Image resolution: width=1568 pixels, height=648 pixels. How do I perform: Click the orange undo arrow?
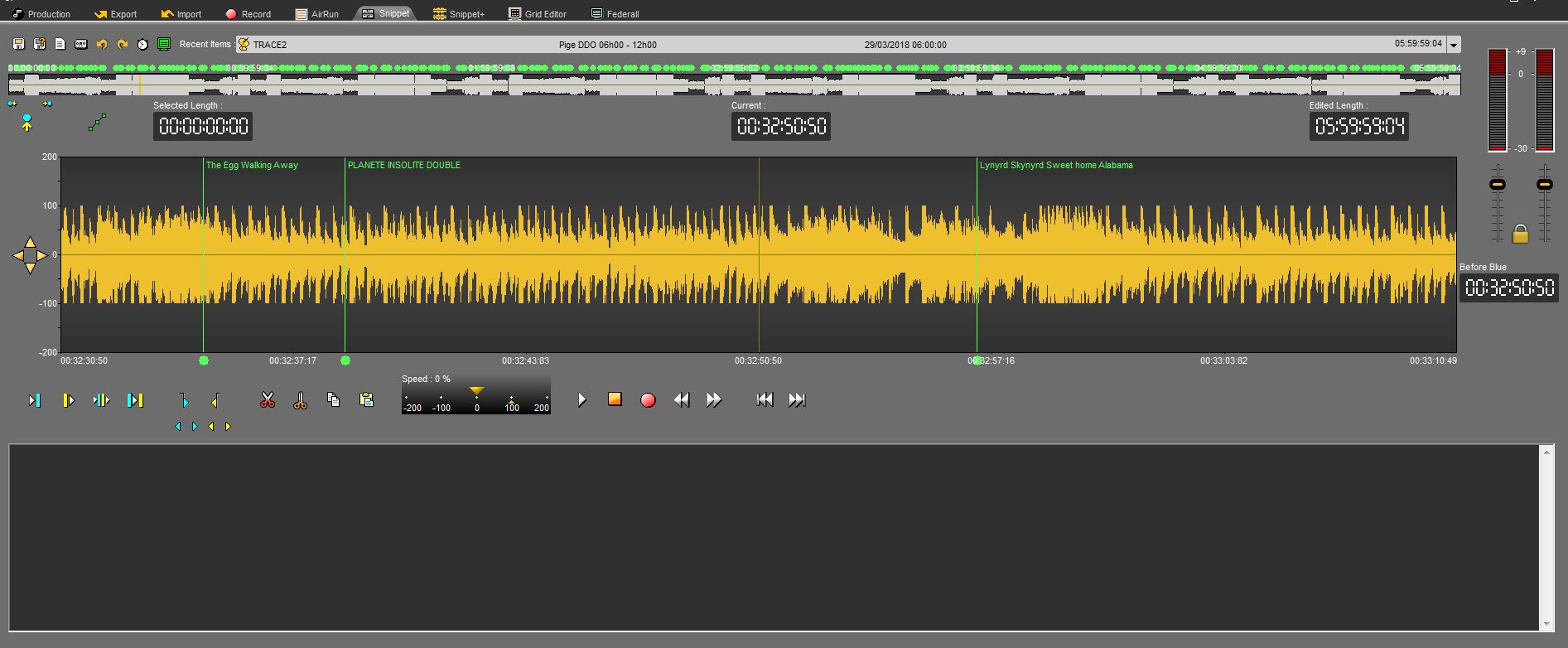pyautogui.click(x=102, y=44)
